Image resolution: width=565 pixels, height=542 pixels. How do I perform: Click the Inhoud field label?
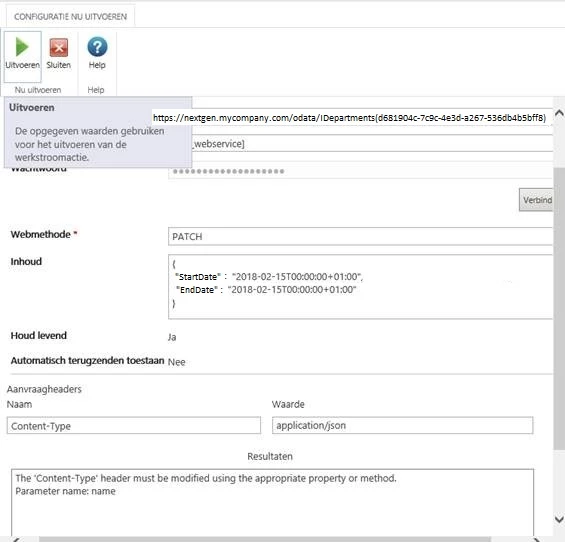coord(26,261)
